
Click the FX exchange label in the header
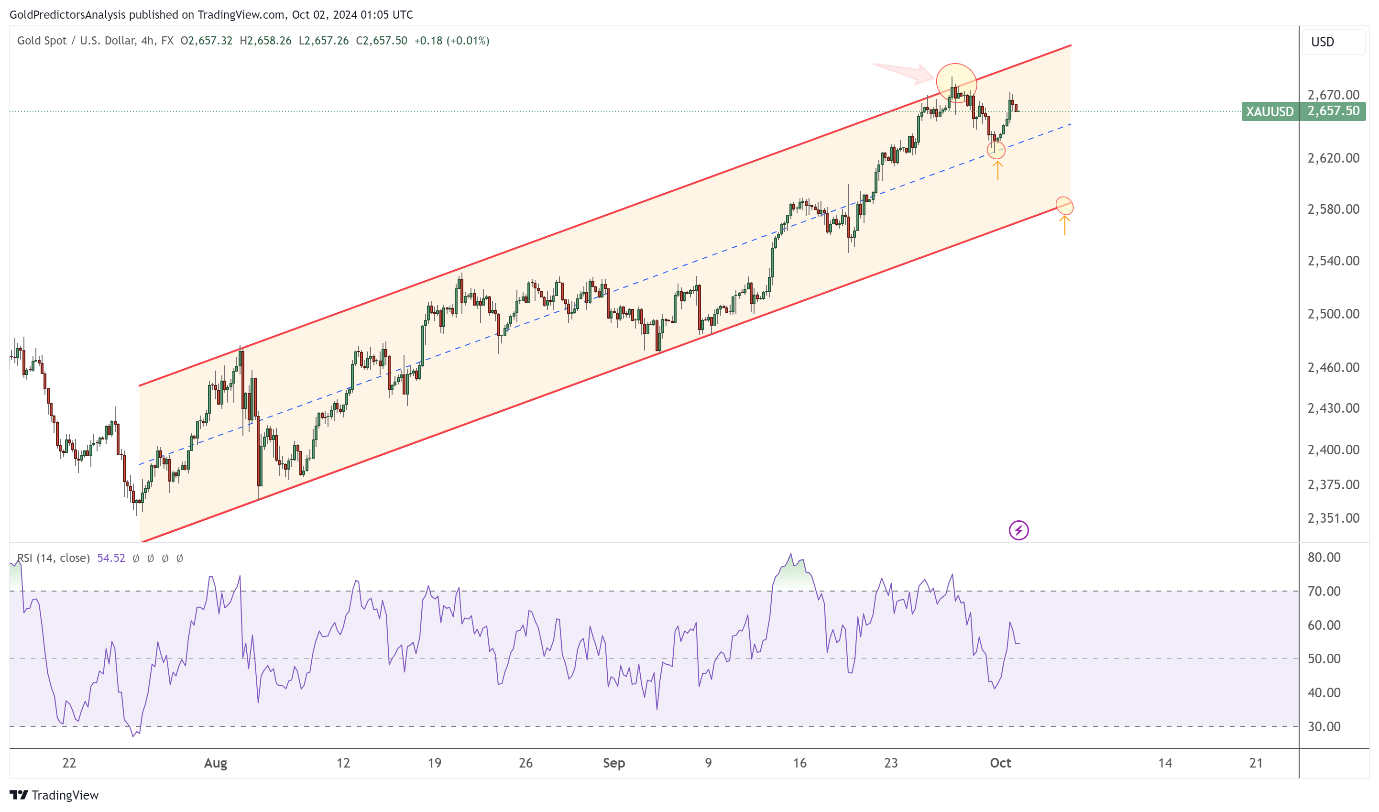click(166, 41)
